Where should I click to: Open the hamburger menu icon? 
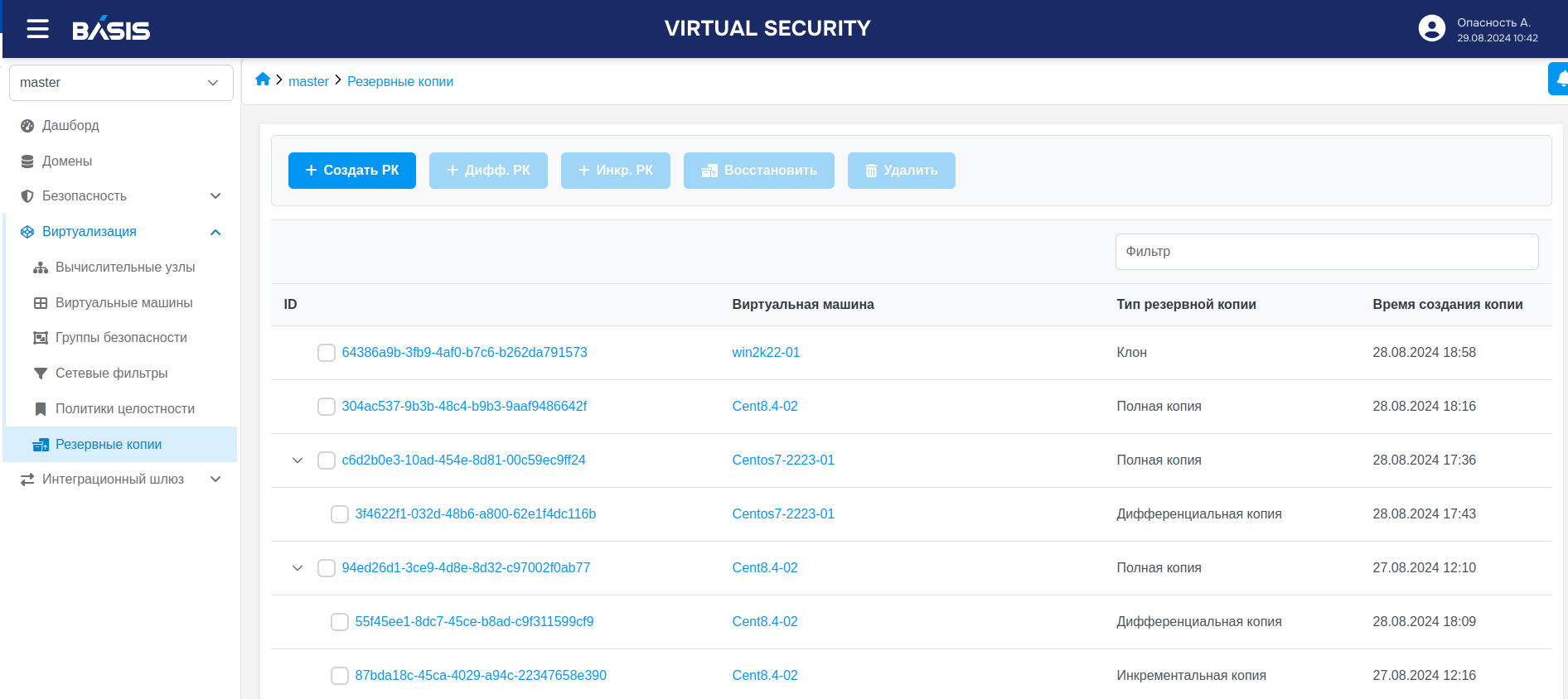tap(37, 30)
